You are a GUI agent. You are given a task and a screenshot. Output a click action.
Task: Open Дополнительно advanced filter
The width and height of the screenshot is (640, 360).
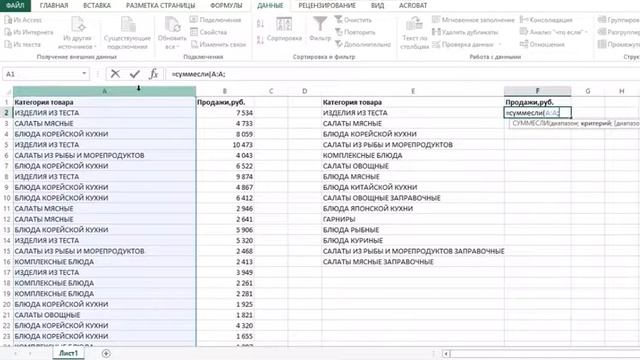362,44
